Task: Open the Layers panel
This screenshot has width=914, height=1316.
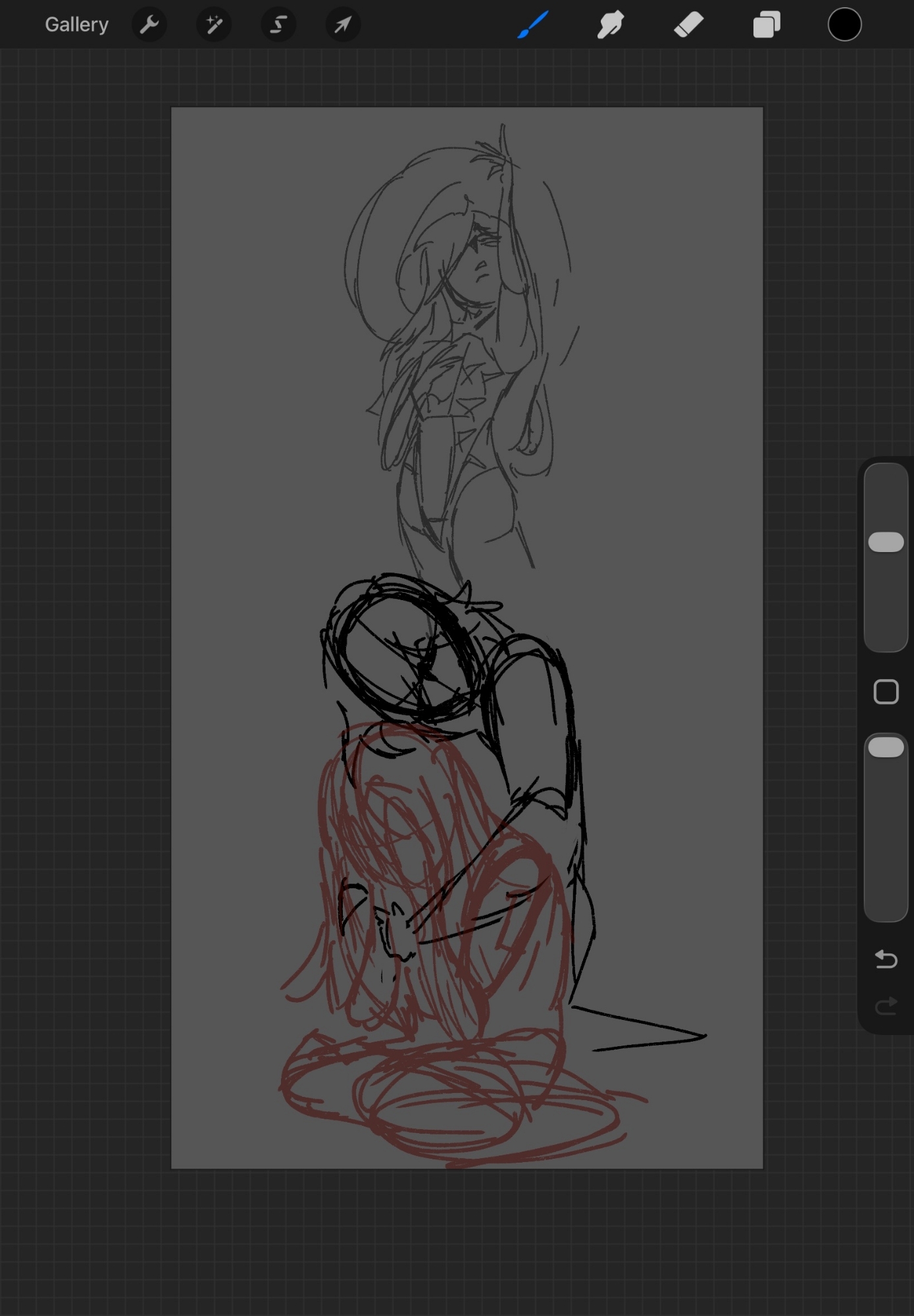Action: 767,25
